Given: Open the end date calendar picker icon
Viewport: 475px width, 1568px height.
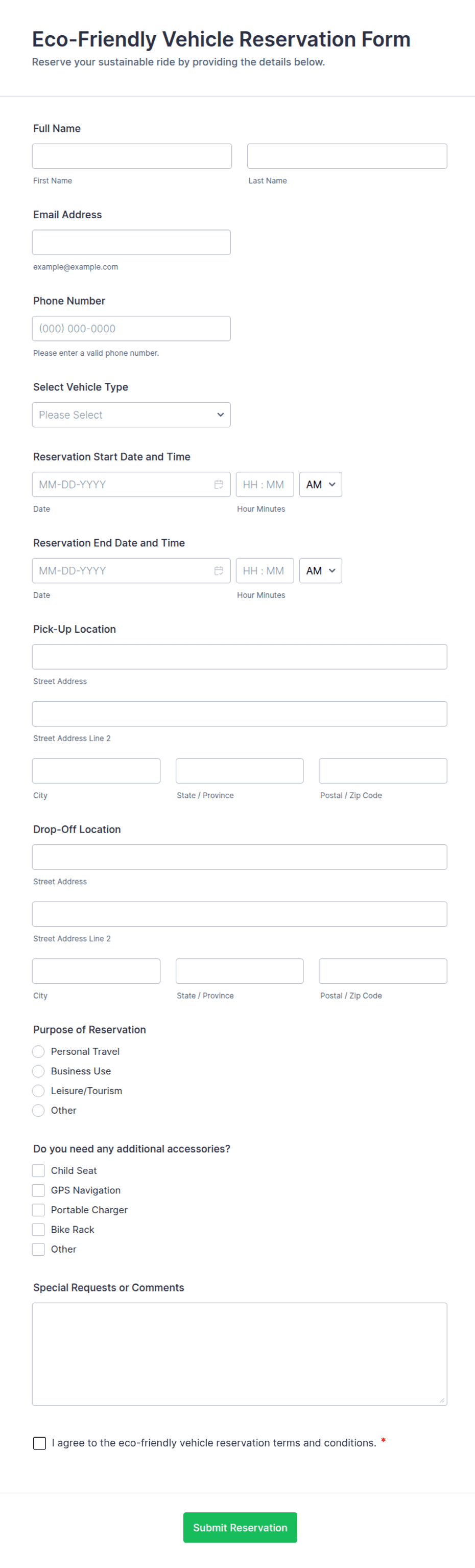Looking at the screenshot, I should [218, 571].
